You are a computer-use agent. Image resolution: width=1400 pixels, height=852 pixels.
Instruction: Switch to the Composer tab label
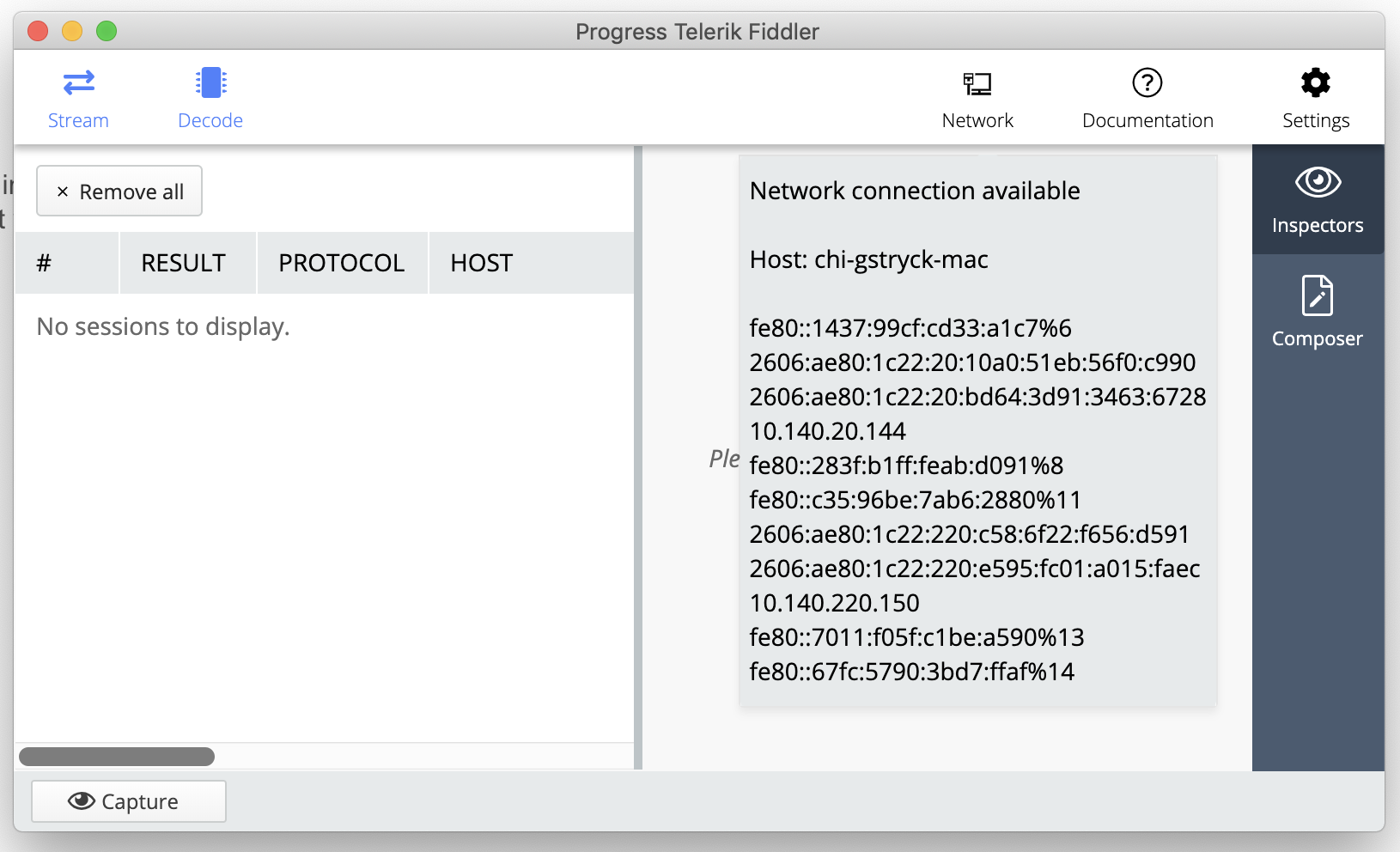[1317, 339]
